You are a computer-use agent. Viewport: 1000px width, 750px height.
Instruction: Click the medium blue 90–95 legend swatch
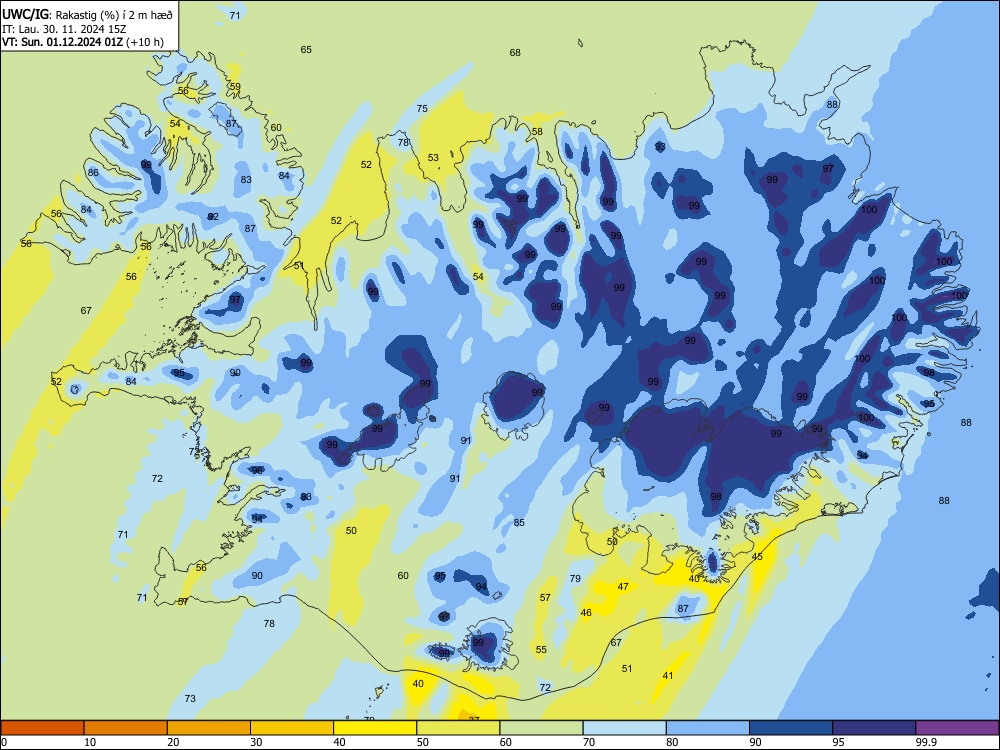(791, 728)
